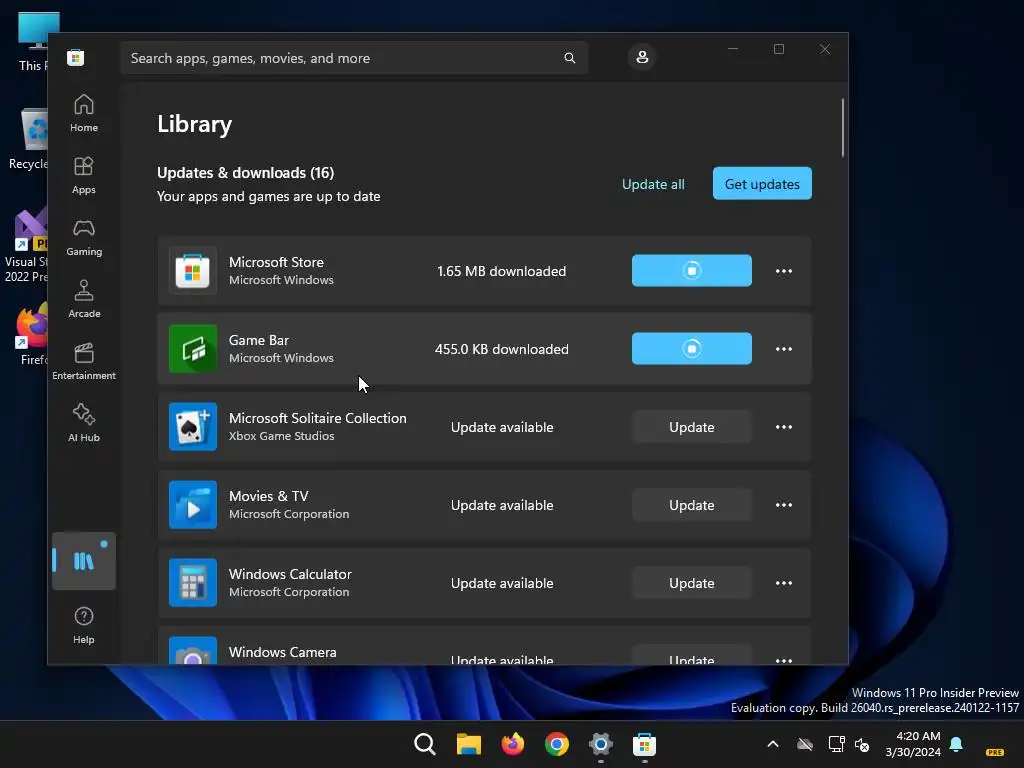Viewport: 1024px width, 768px height.
Task: Click '455.0 KB downloaded' status text
Action: pyautogui.click(x=502, y=349)
